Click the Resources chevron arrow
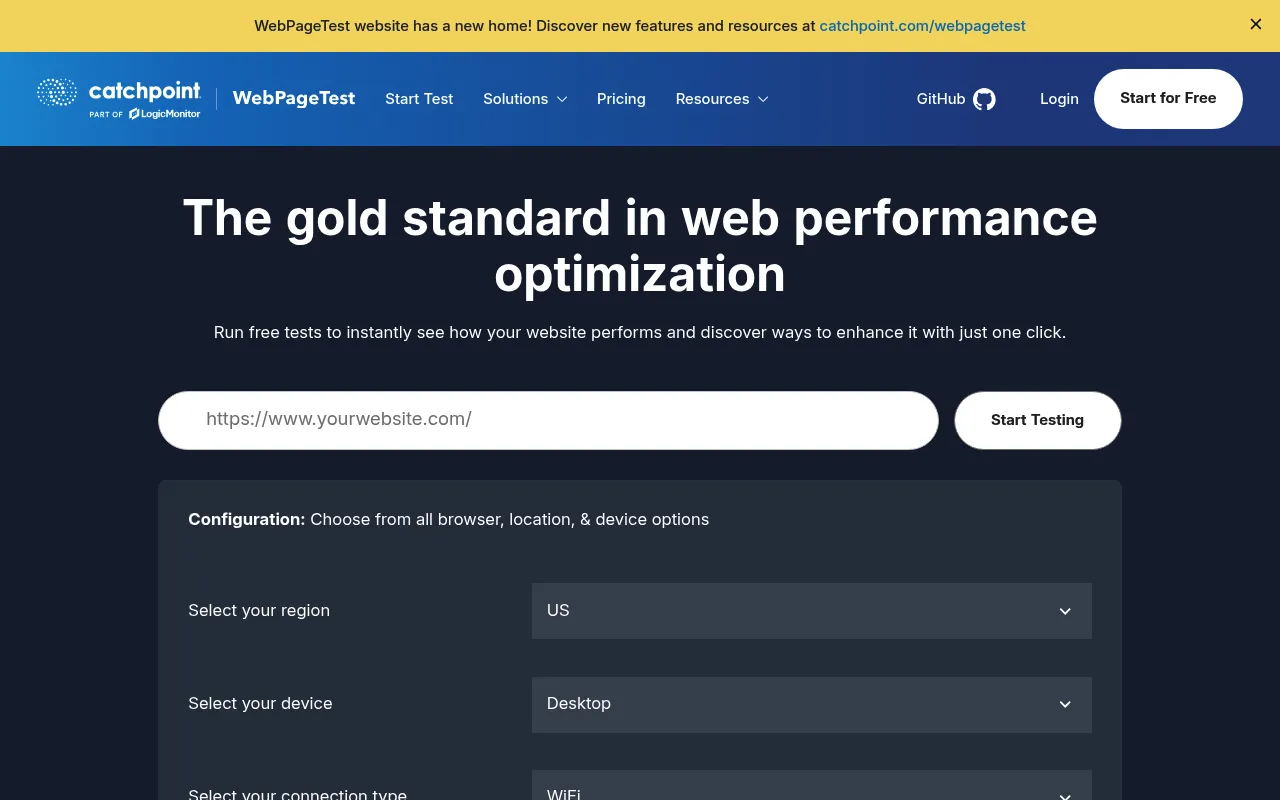The height and width of the screenshot is (800, 1280). tap(763, 99)
